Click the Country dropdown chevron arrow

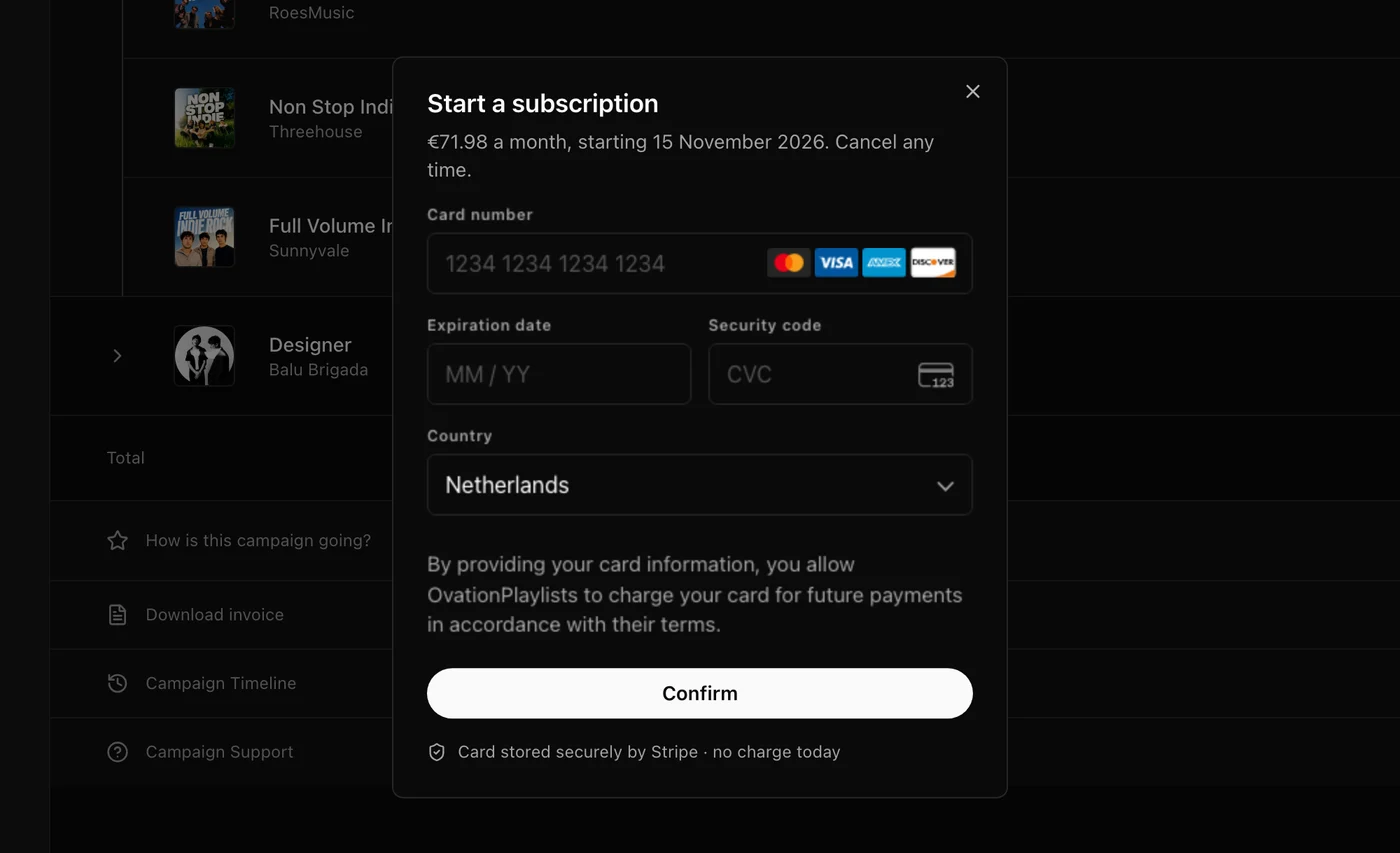[945, 486]
